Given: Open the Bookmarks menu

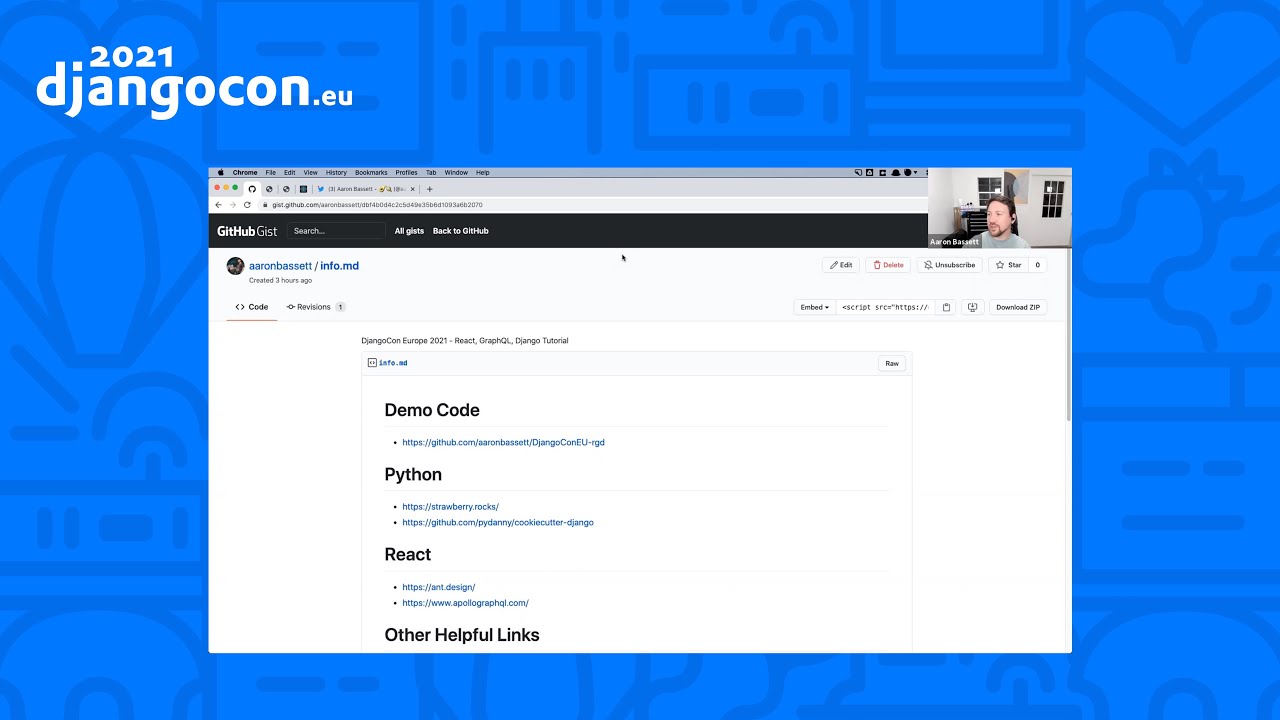Looking at the screenshot, I should (371, 172).
